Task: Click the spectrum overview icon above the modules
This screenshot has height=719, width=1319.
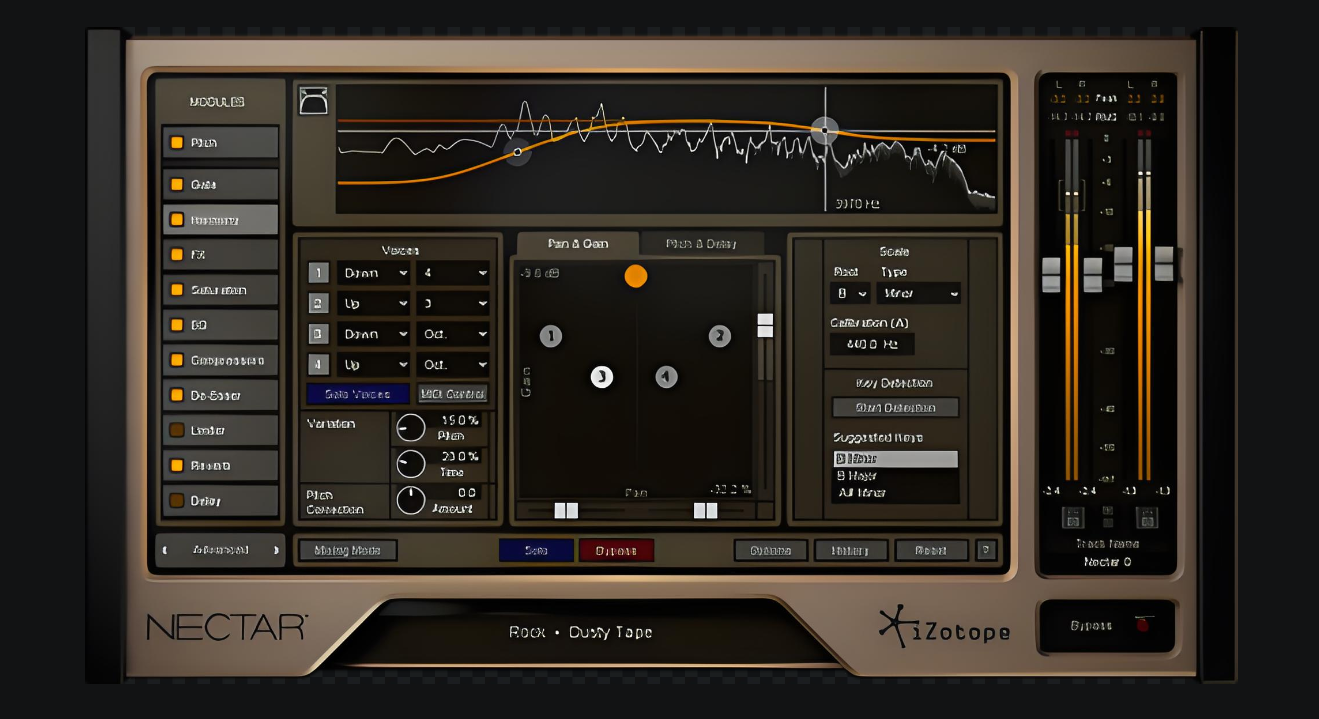Action: 313,100
